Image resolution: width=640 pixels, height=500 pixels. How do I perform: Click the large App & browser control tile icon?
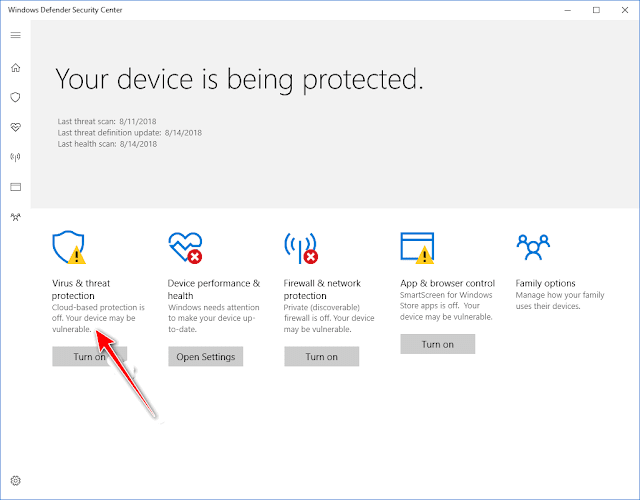[x=417, y=248]
